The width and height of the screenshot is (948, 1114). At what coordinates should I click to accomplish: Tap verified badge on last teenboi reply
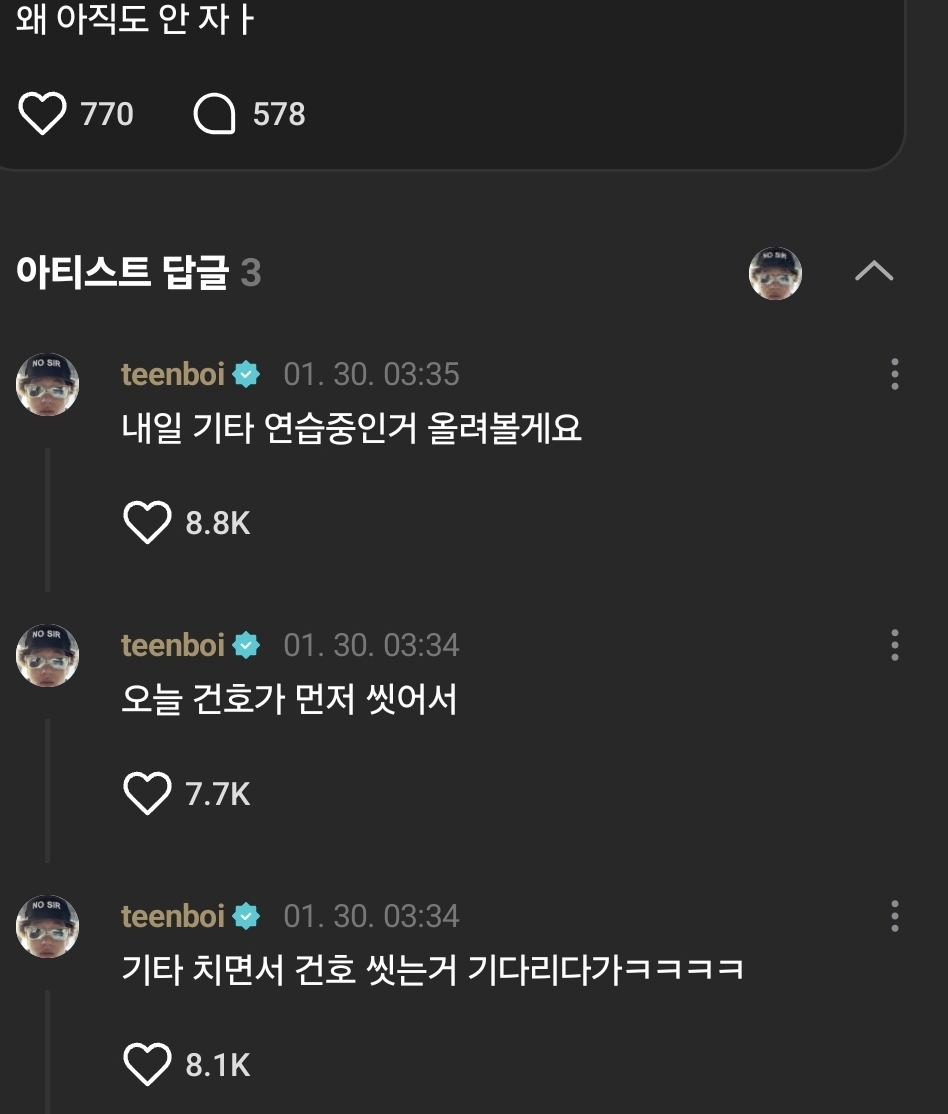[247, 916]
